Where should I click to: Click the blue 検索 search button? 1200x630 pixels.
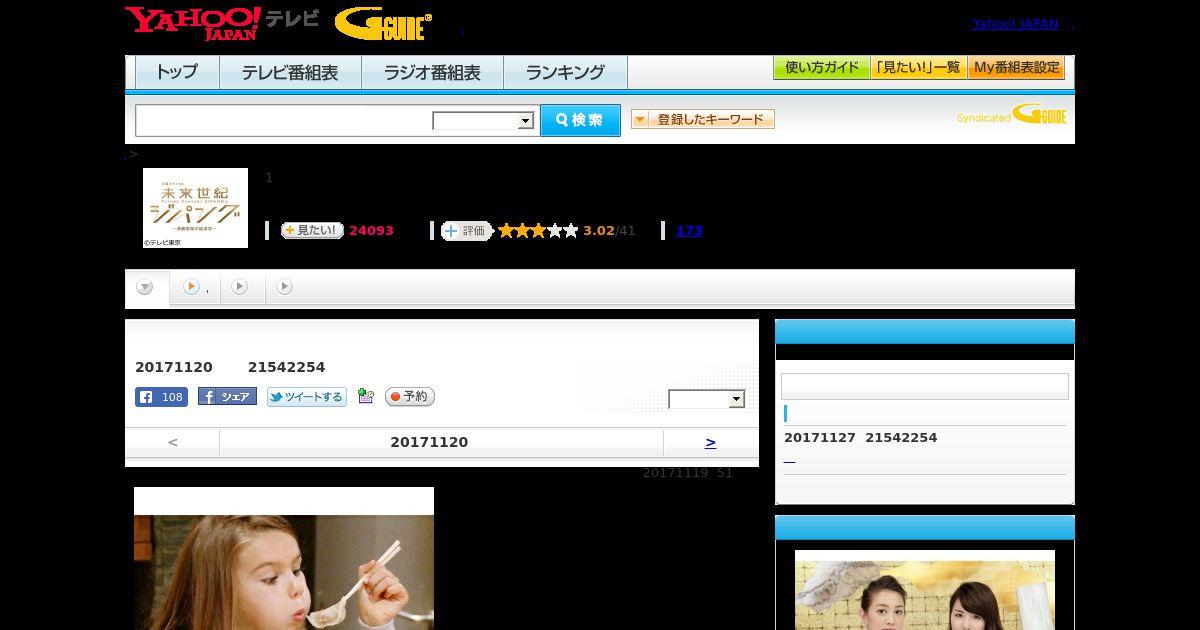(580, 120)
